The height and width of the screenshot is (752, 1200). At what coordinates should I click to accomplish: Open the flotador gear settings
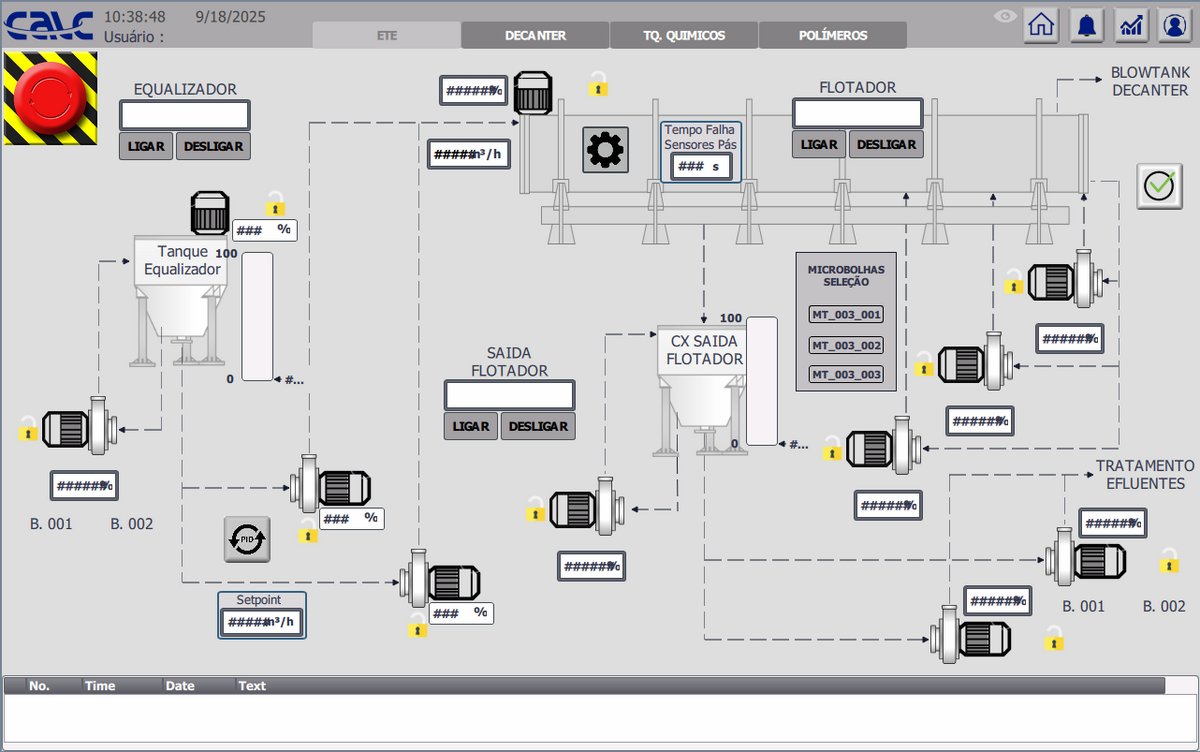(605, 150)
